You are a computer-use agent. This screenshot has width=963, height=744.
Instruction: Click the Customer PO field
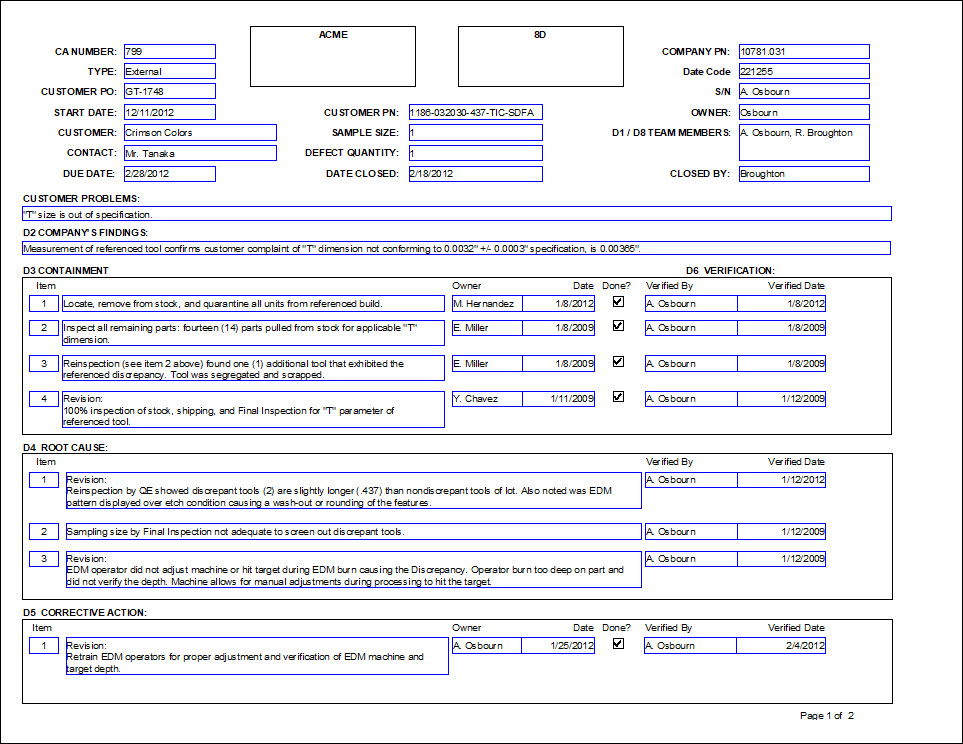tap(169, 92)
